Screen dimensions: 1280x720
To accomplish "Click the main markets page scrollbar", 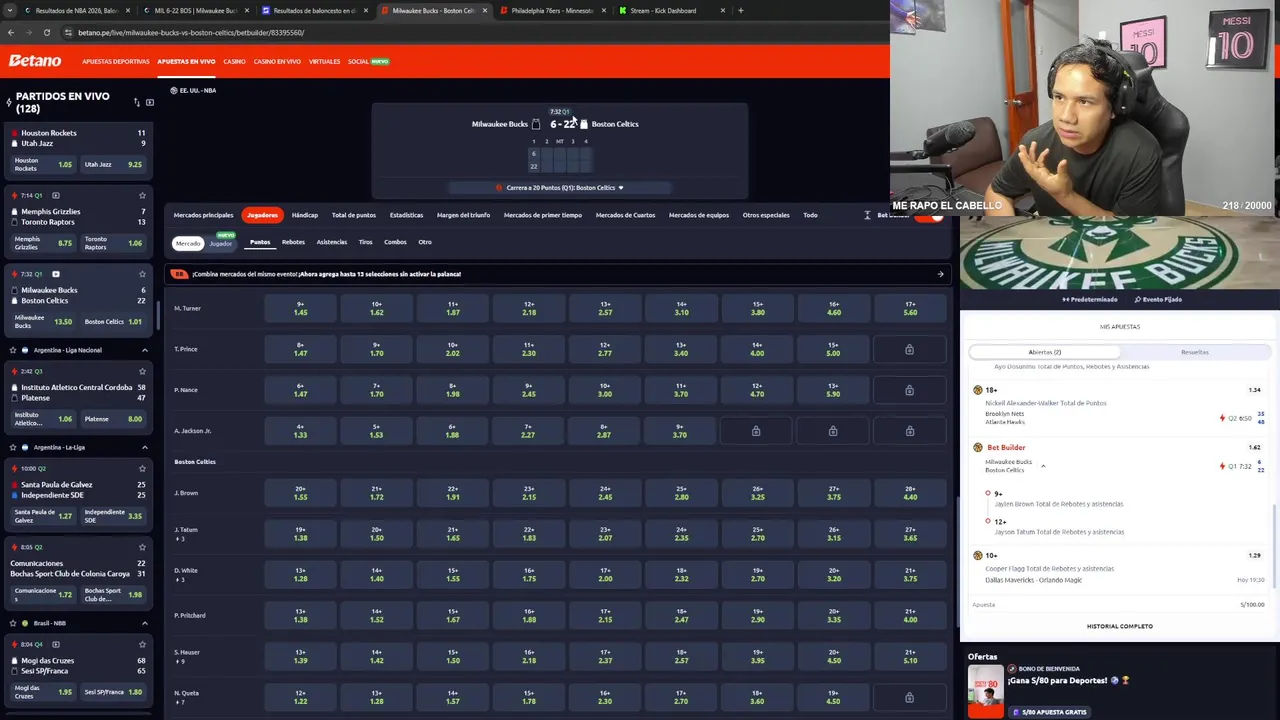I will (x=956, y=560).
